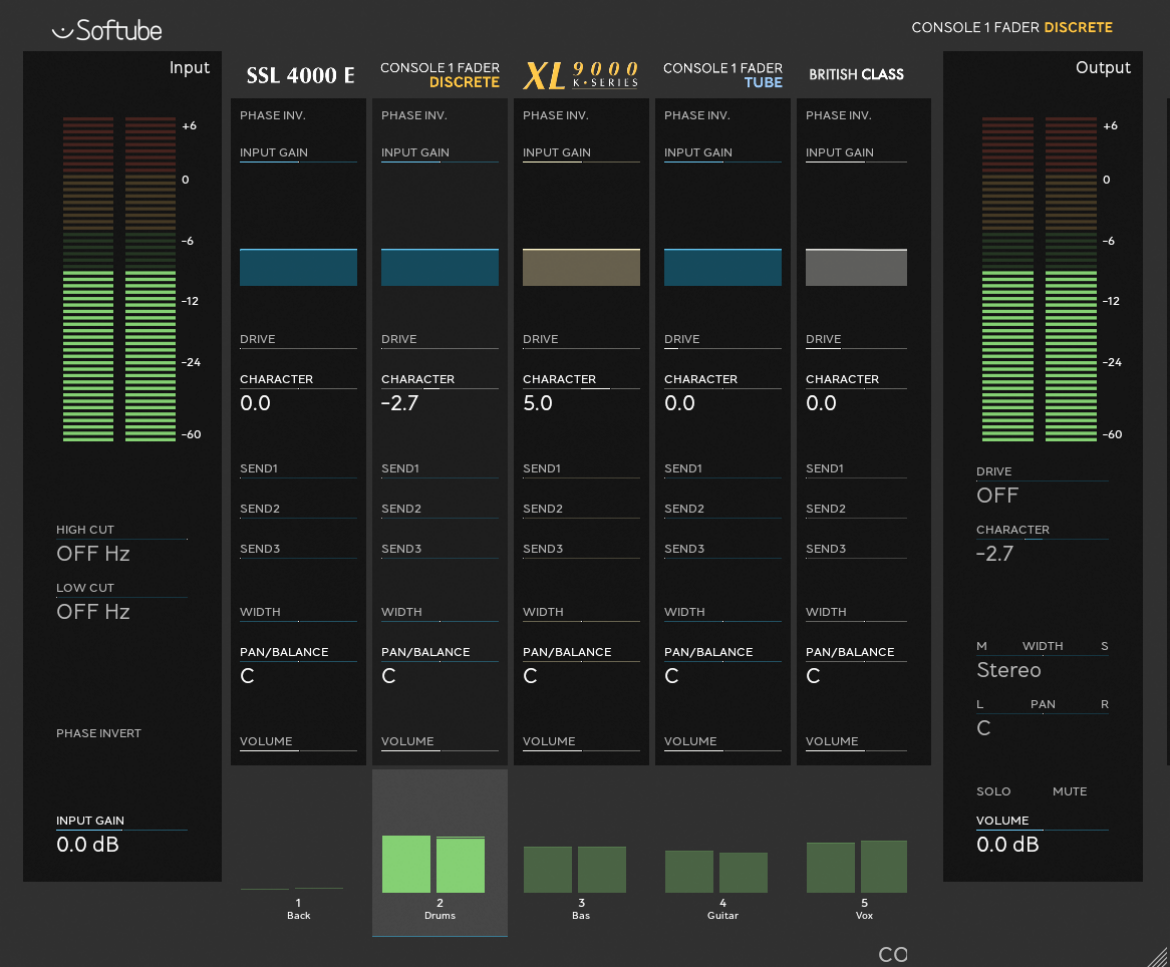Select the XL 9000 K-Series header logo
Screen dimensions: 1170x967
pyautogui.click(x=581, y=75)
